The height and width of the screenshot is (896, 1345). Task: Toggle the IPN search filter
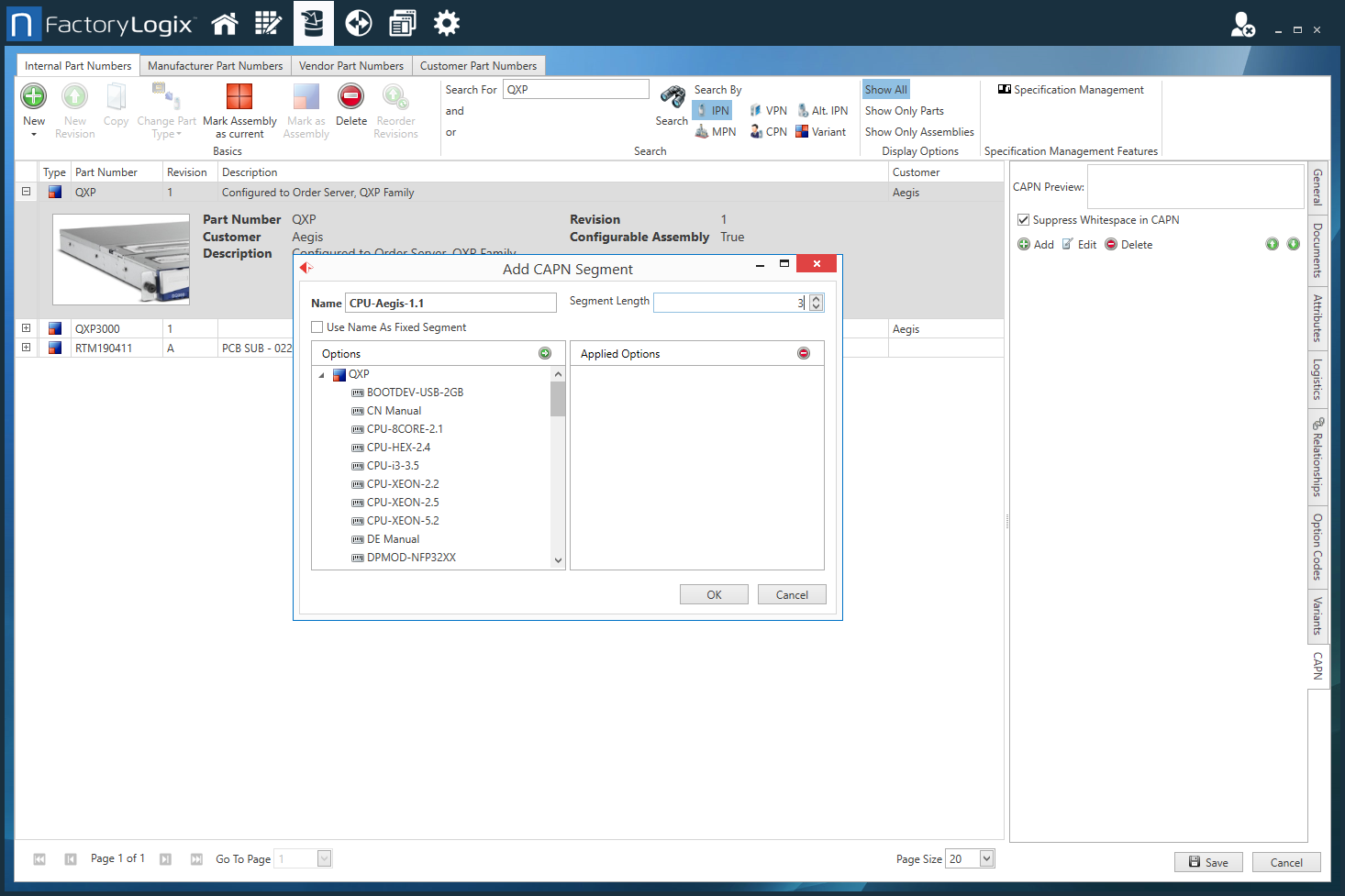pos(712,109)
